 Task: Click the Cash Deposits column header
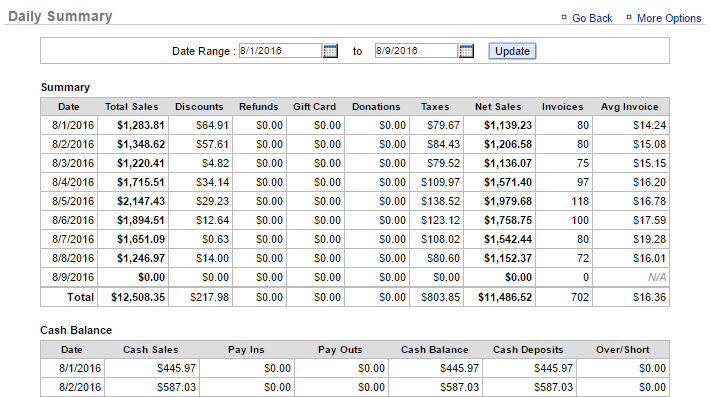point(528,350)
